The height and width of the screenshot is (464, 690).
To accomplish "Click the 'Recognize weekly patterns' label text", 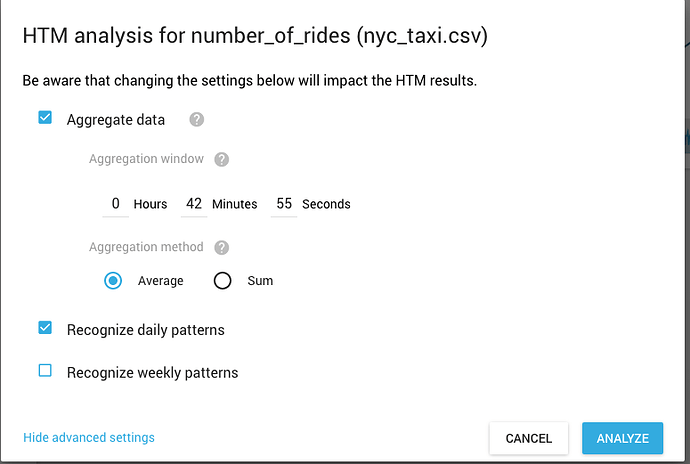I will [x=152, y=373].
